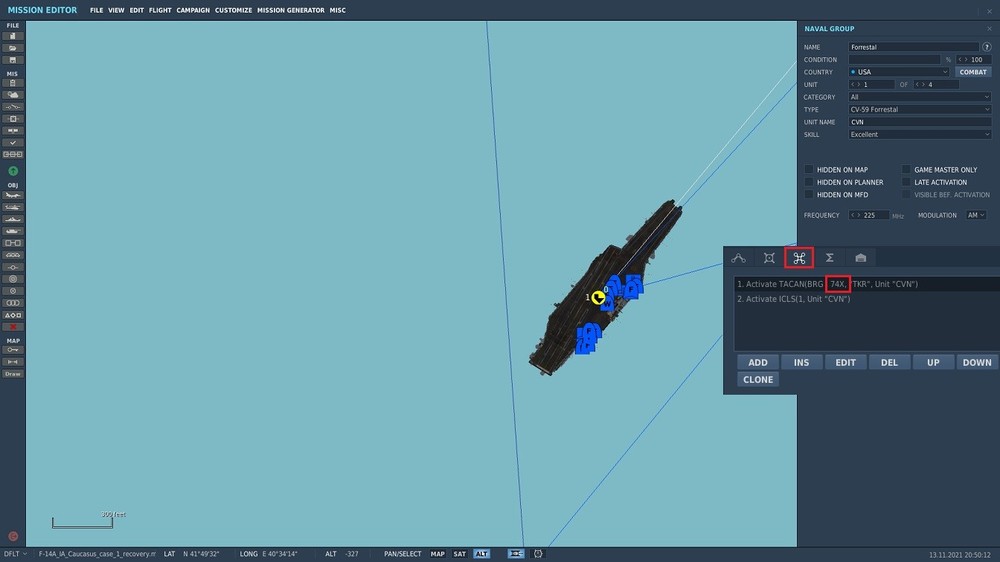Select trigger zone circle tool

click(x=13, y=279)
